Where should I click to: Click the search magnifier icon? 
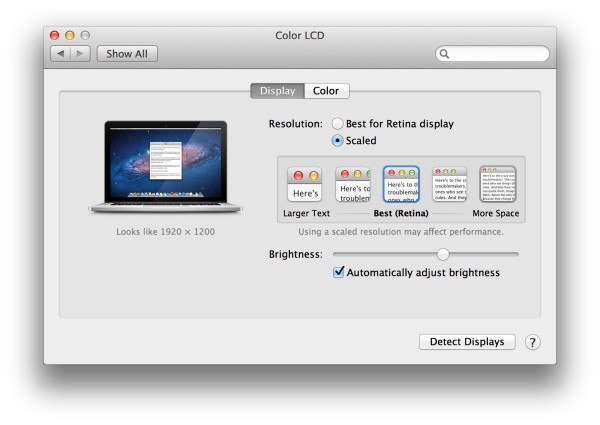[x=444, y=54]
